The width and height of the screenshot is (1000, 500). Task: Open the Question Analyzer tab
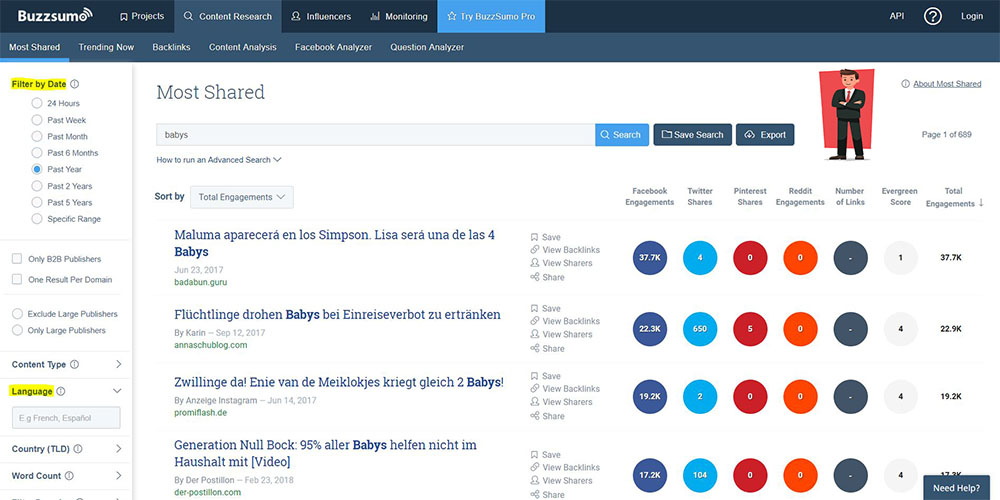(x=427, y=47)
